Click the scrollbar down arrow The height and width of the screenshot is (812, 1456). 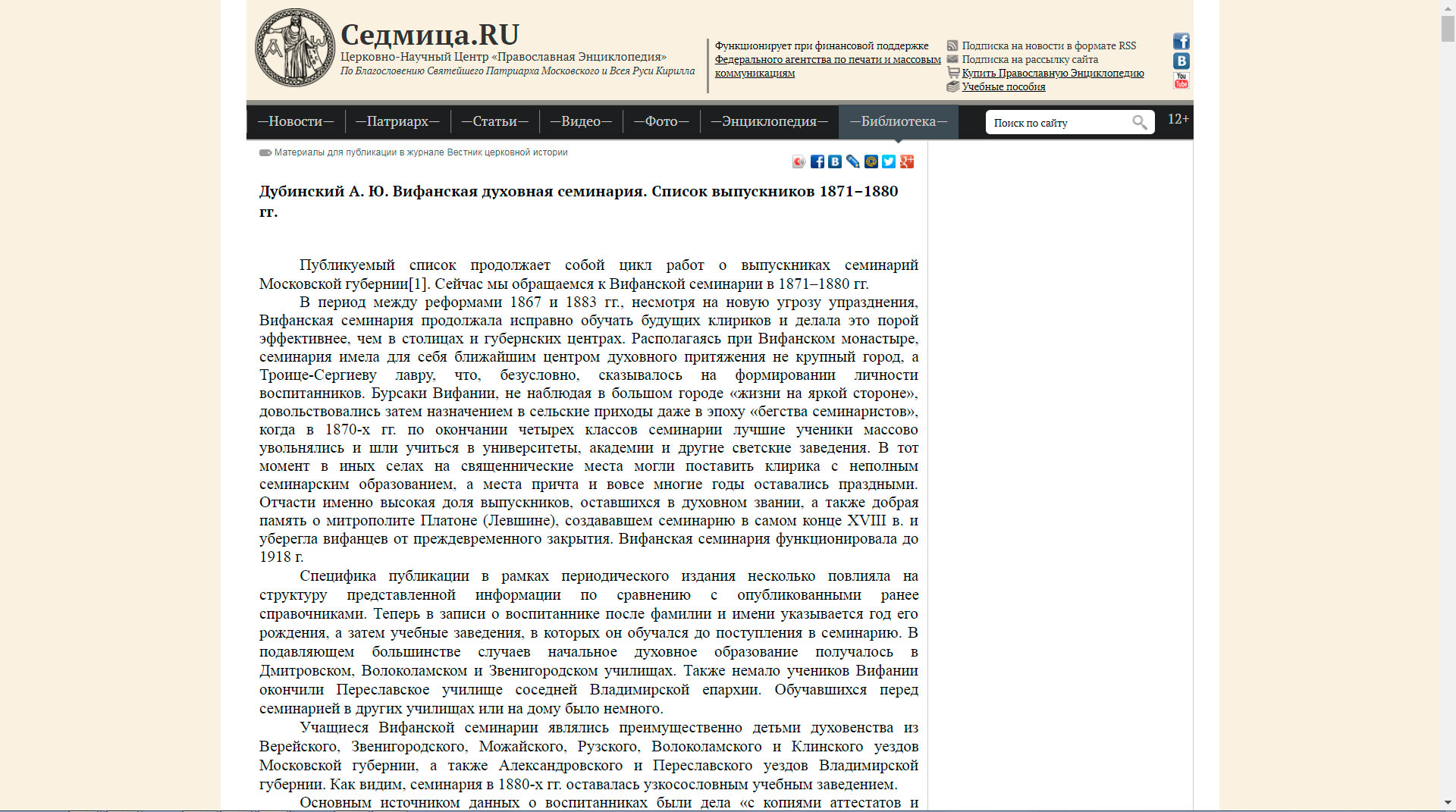coord(1448,802)
